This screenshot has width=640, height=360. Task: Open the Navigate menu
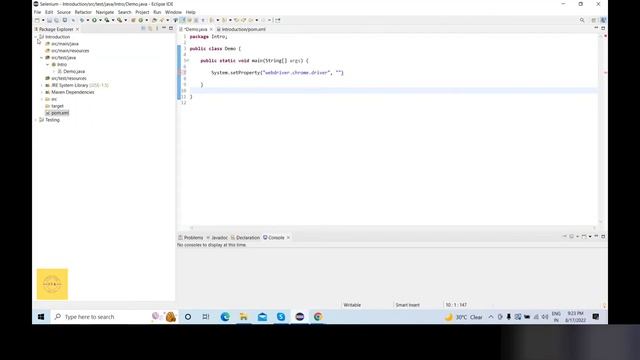point(105,12)
